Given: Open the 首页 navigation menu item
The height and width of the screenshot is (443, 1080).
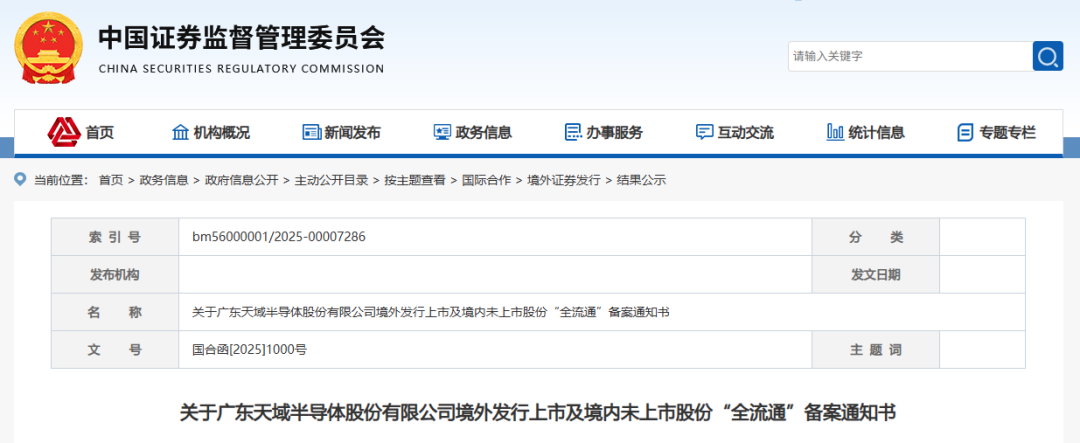Looking at the screenshot, I should click(x=99, y=133).
